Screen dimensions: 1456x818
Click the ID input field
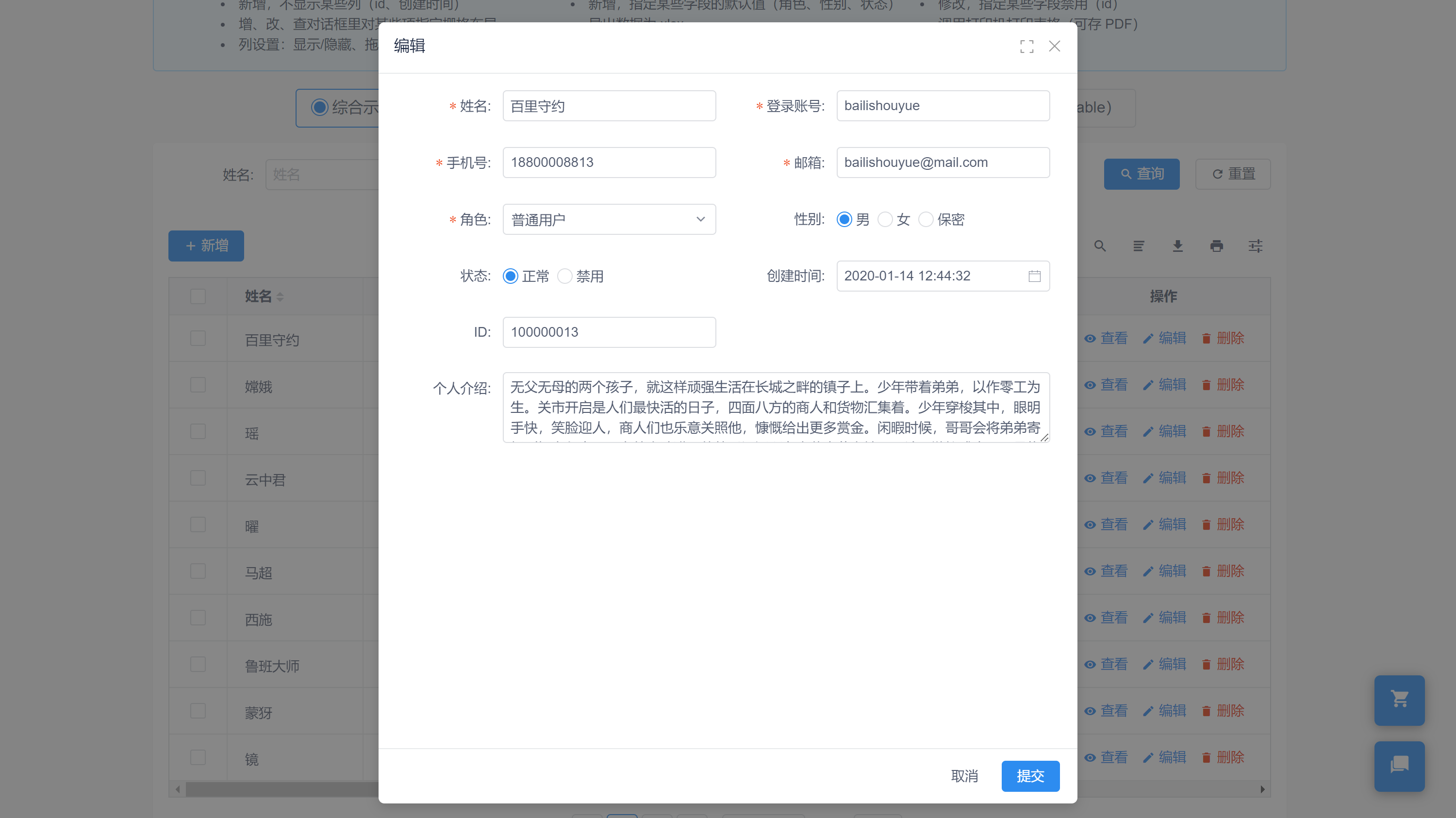click(x=609, y=332)
